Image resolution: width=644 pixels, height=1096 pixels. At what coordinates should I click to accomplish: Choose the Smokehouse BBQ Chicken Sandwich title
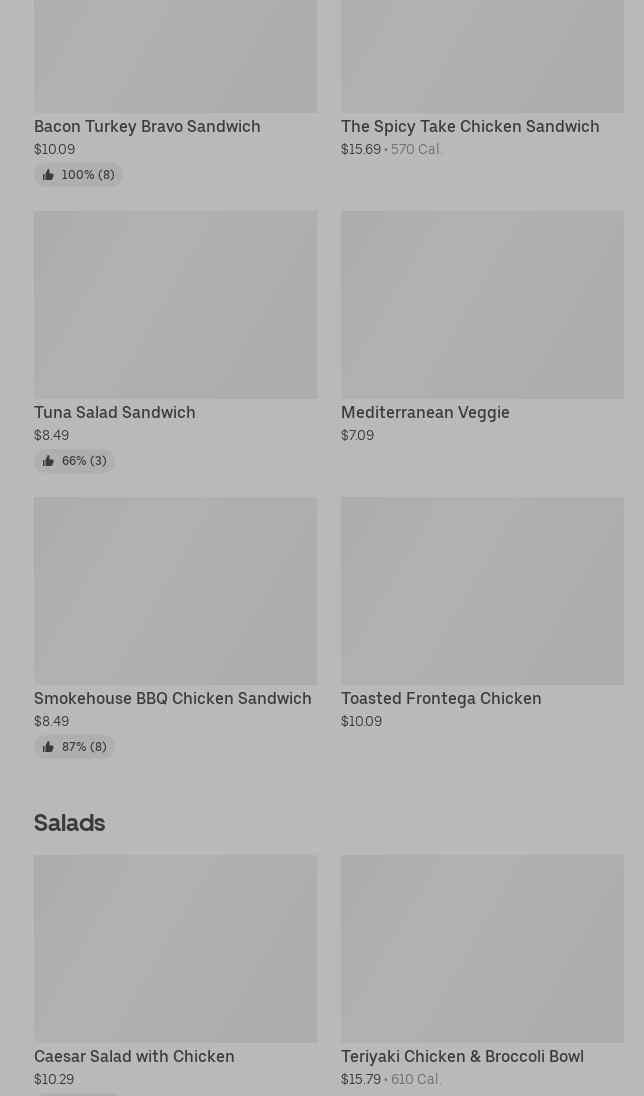[x=173, y=699]
